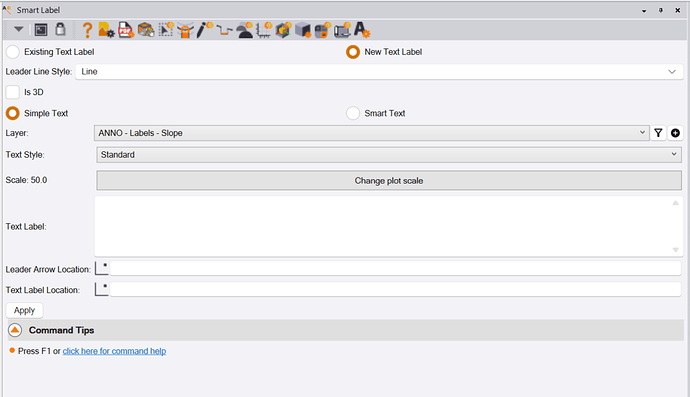
Task: Click Text Label scrollbar down arrow
Action: pyautogui.click(x=675, y=250)
